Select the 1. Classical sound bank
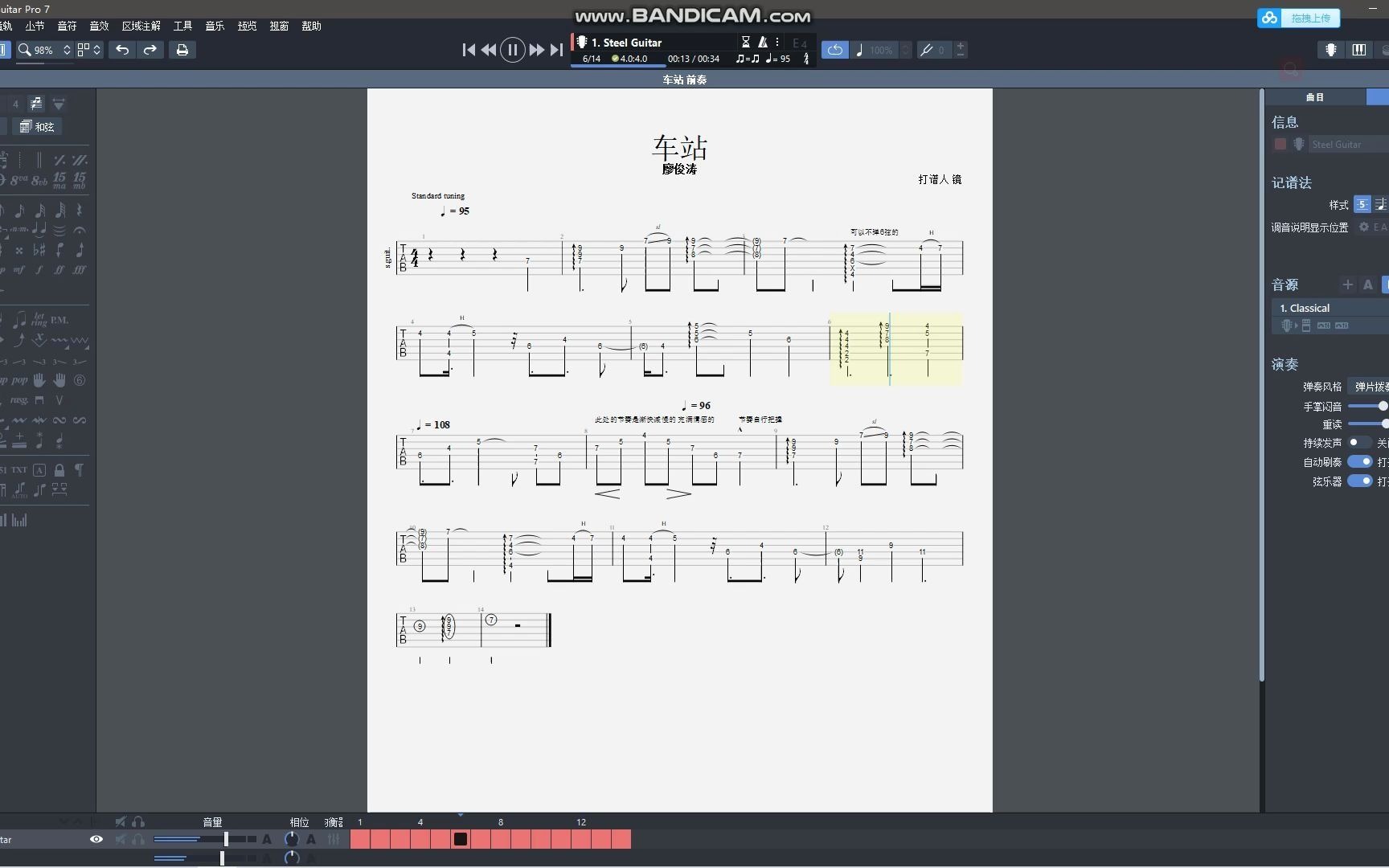The width and height of the screenshot is (1389, 868). tap(1330, 308)
